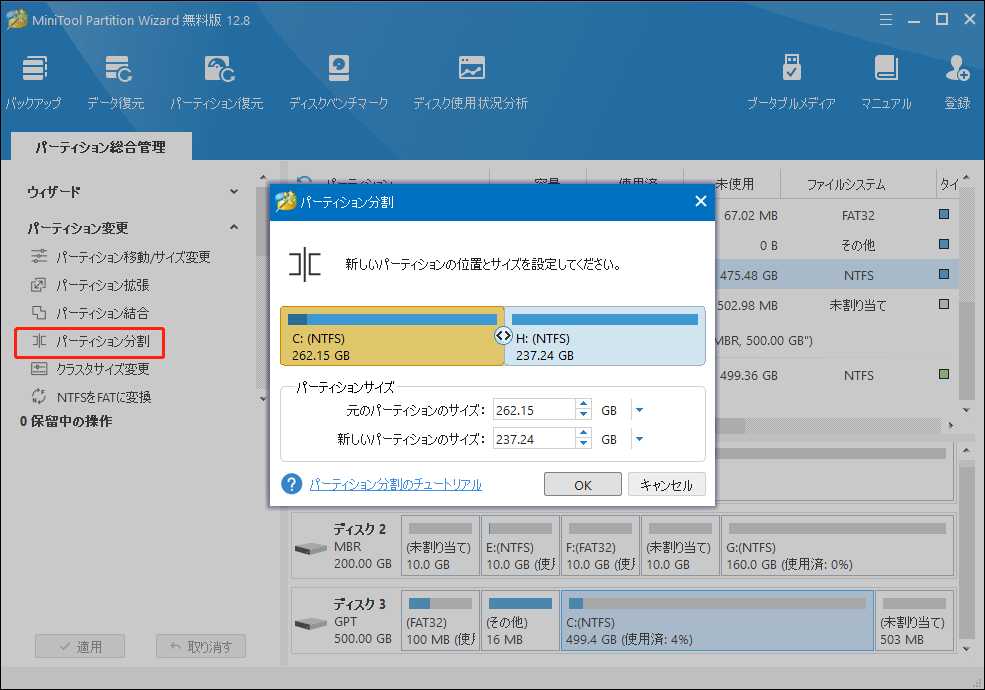Select C:(NTFS) 499.4 GB on Disk 3

pyautogui.click(x=717, y=620)
